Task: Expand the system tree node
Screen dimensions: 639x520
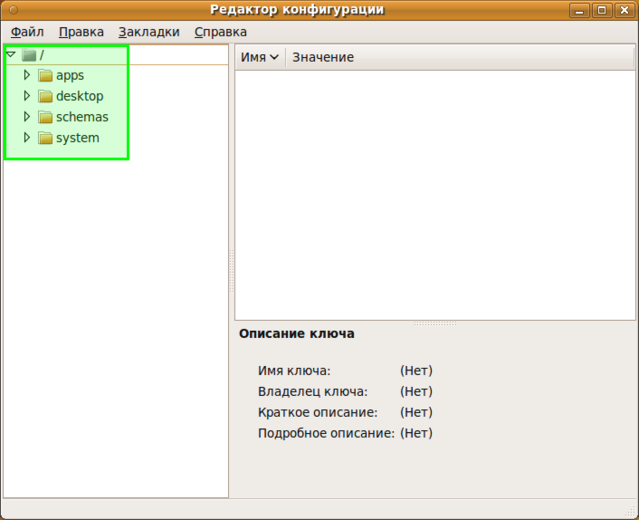Action: (27, 137)
